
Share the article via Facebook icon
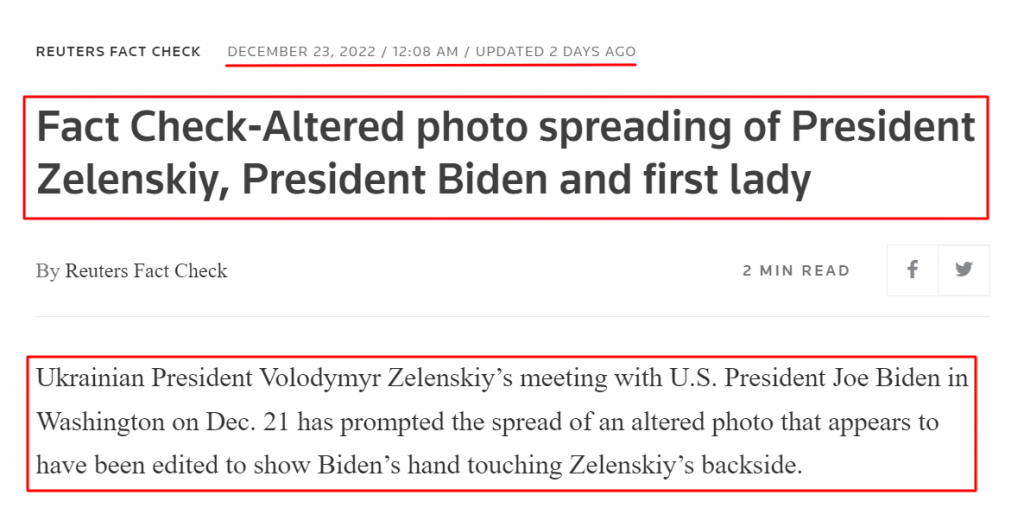(x=912, y=270)
